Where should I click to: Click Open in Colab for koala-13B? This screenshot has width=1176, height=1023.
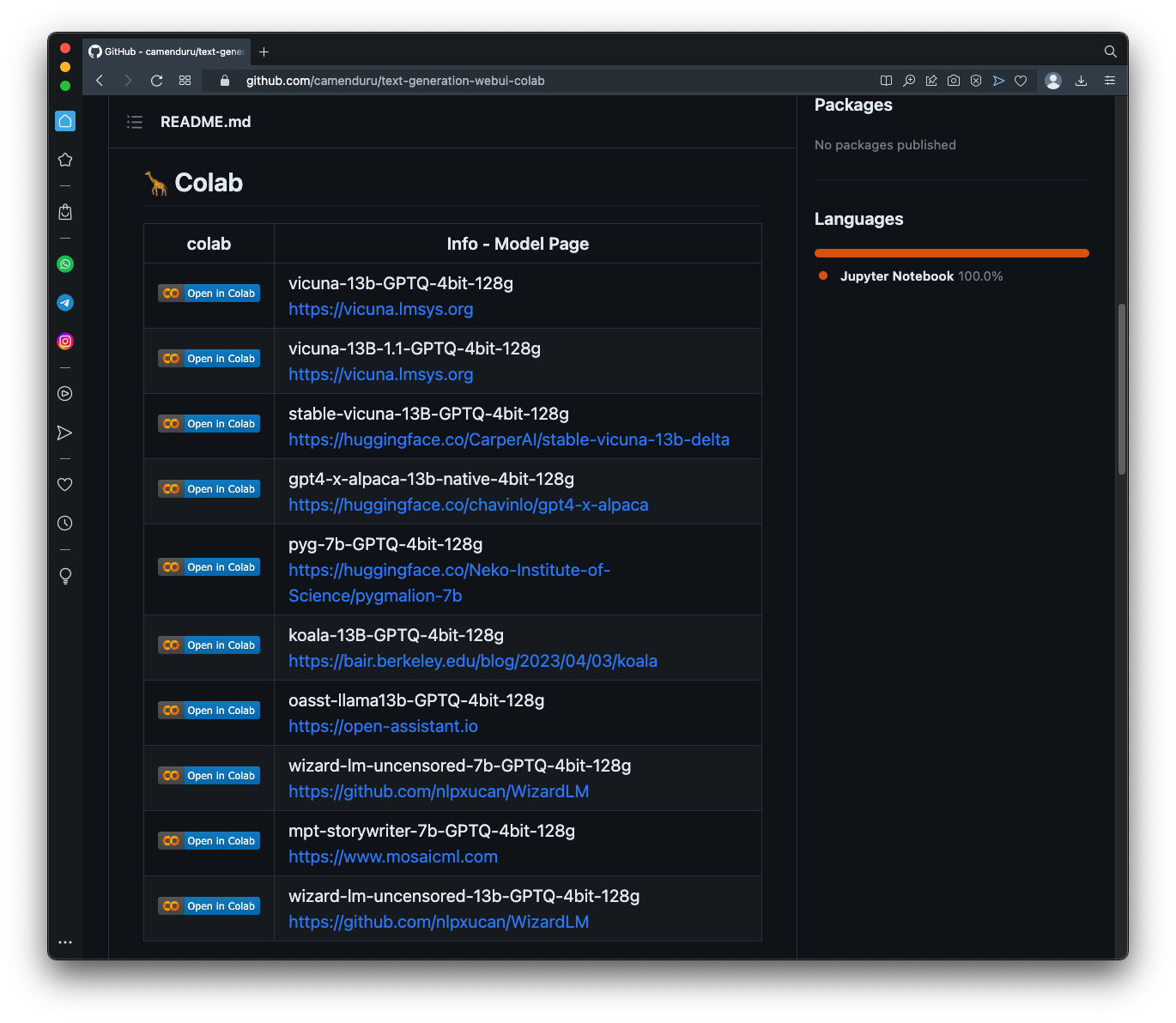click(209, 645)
